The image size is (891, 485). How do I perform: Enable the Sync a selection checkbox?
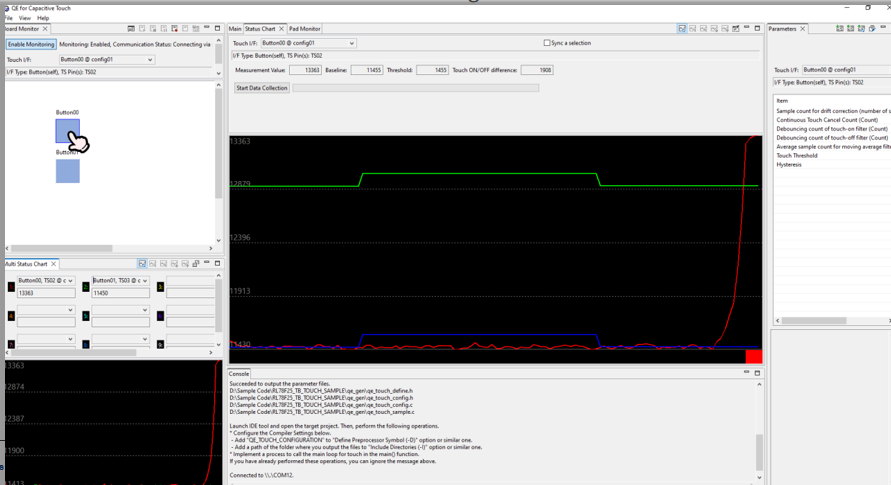tap(547, 43)
